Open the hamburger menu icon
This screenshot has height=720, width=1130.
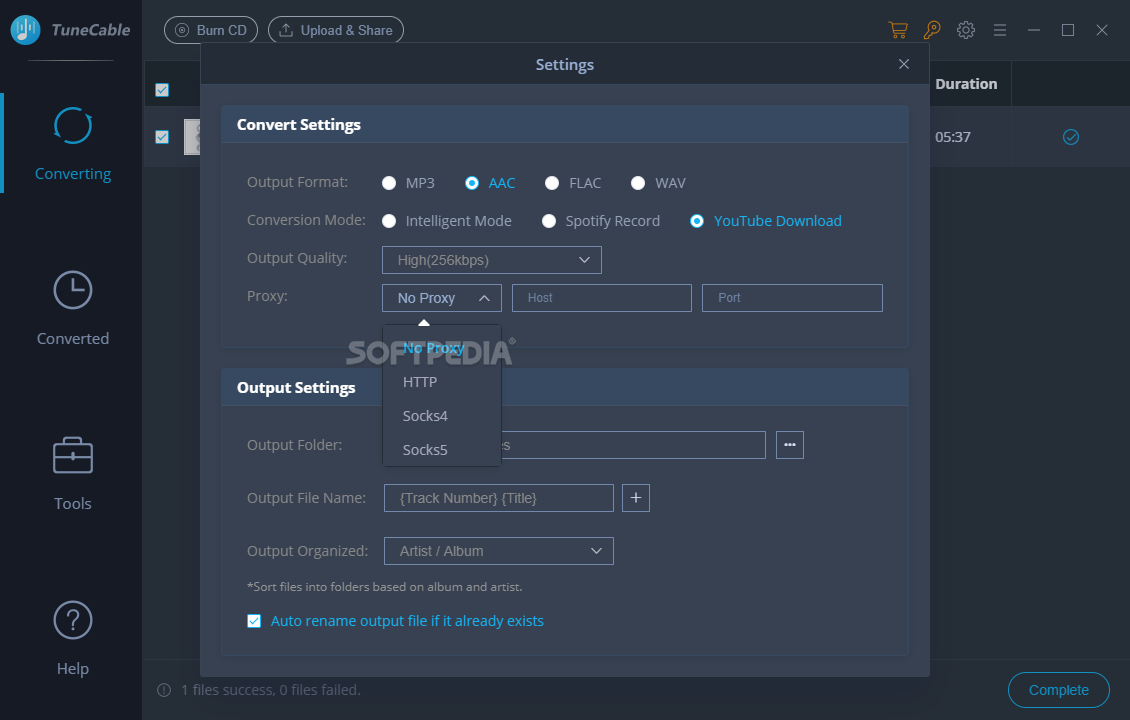pyautogui.click(x=1000, y=30)
